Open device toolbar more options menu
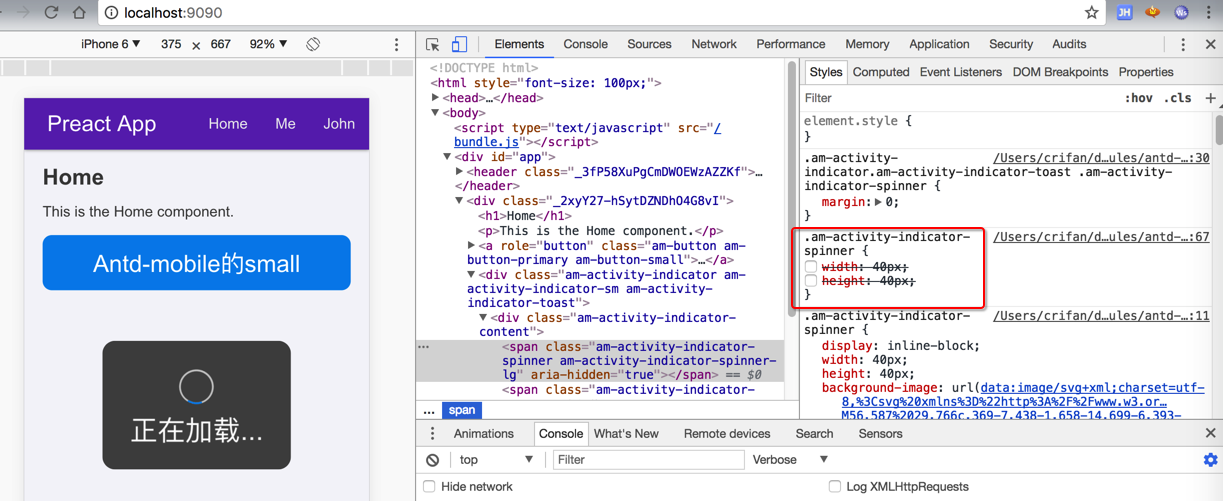Image resolution: width=1223 pixels, height=501 pixels. [x=396, y=44]
